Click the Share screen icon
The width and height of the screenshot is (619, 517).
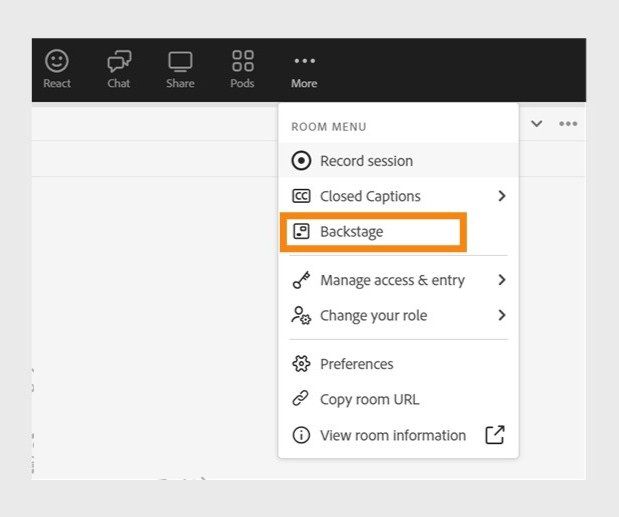(x=180, y=61)
